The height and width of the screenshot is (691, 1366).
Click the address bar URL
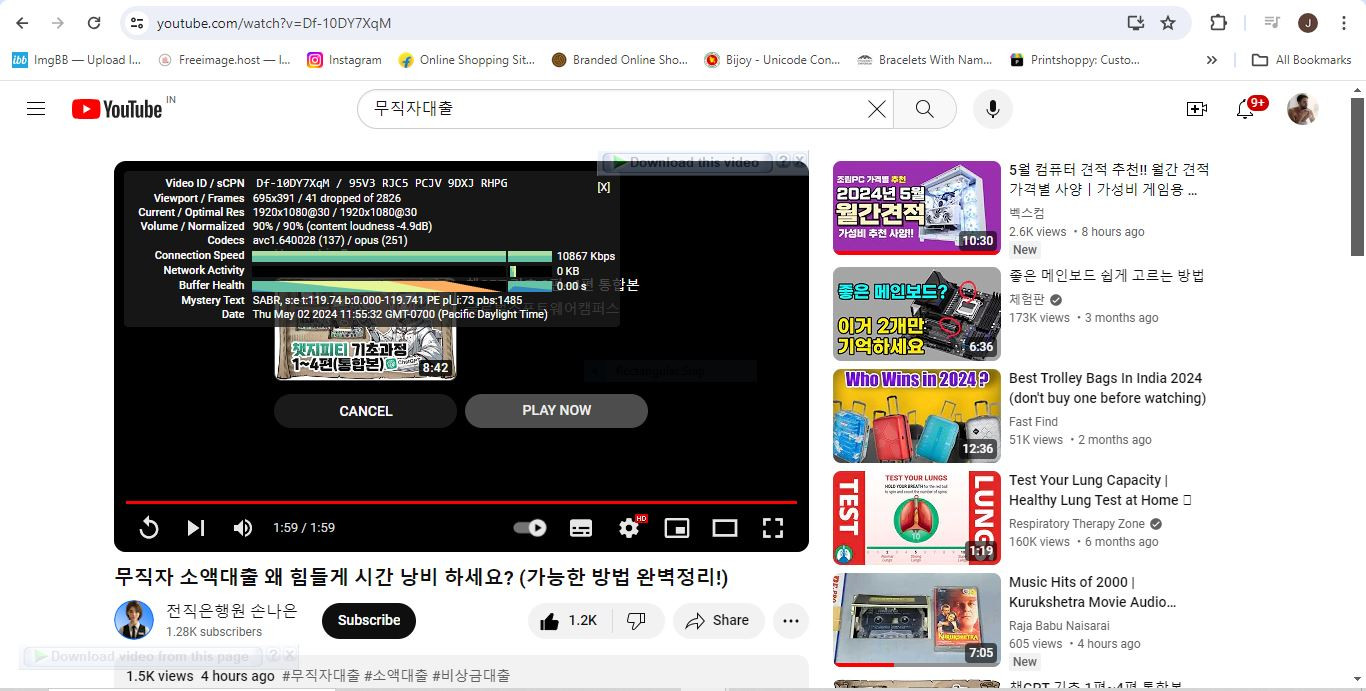274,23
